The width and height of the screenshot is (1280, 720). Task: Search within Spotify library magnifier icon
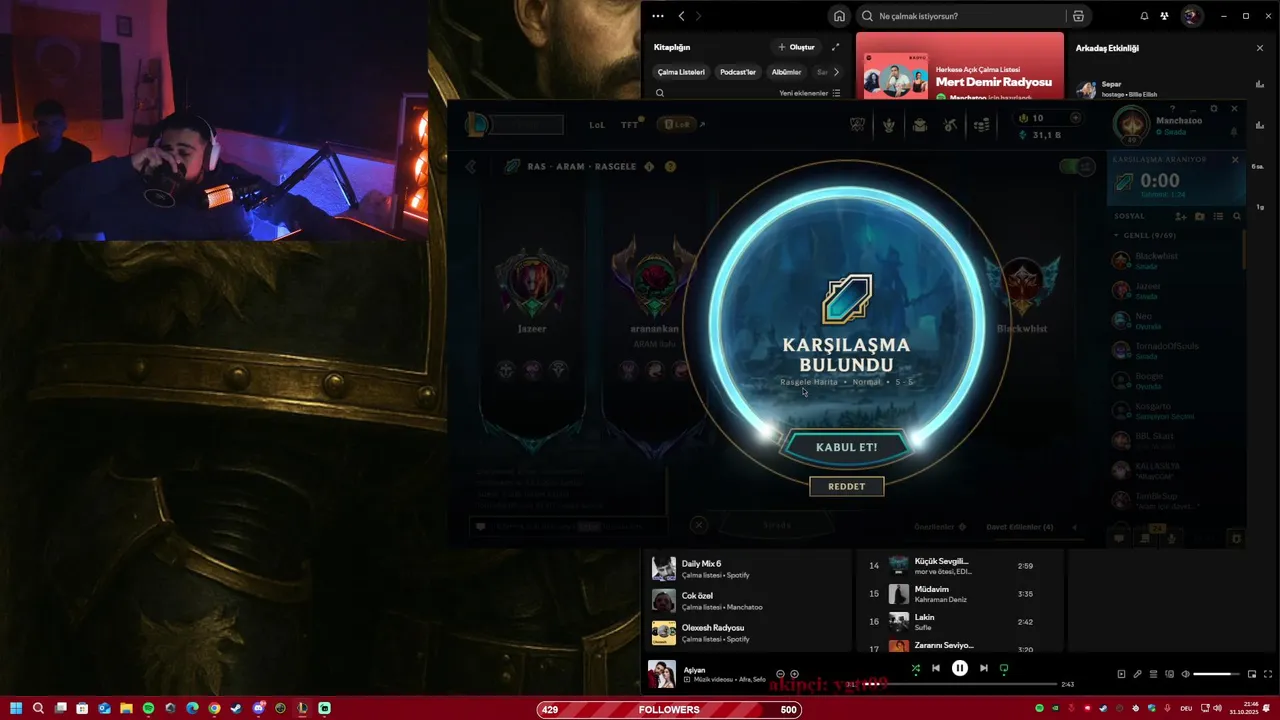[x=660, y=93]
